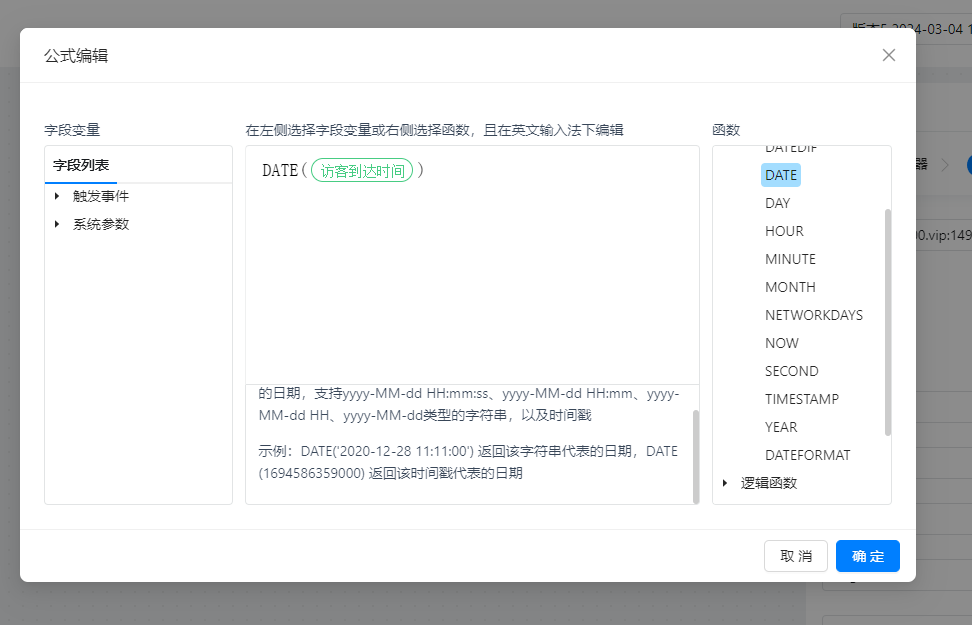Choose the DAY function
972x625 pixels.
(777, 203)
